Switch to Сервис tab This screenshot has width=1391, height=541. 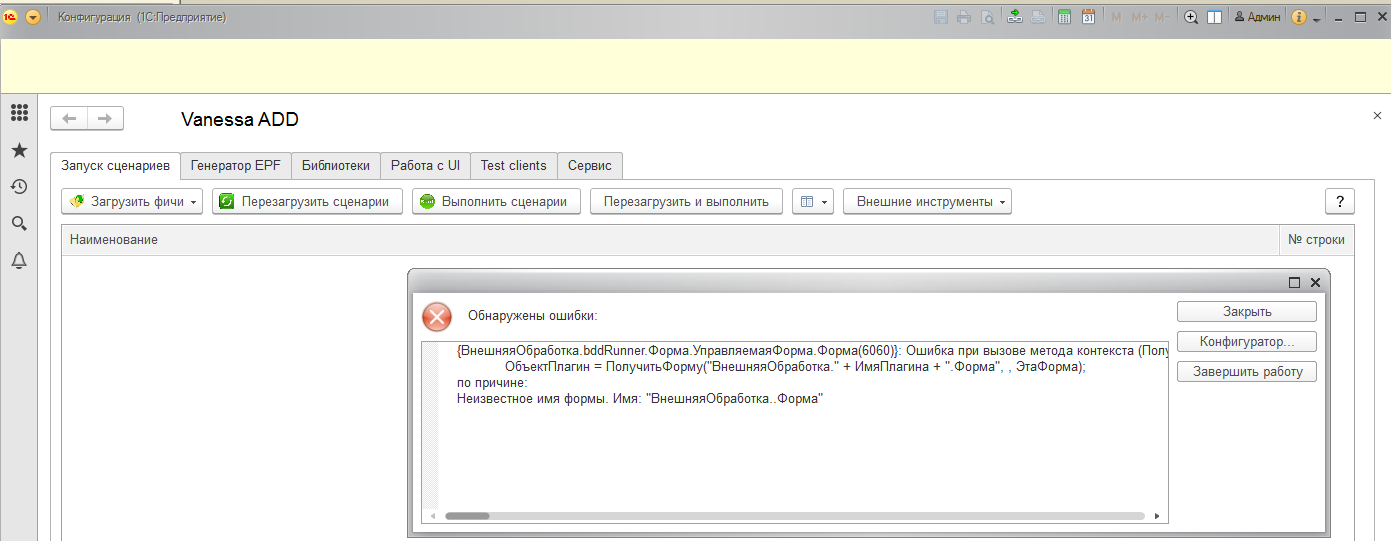[590, 165]
